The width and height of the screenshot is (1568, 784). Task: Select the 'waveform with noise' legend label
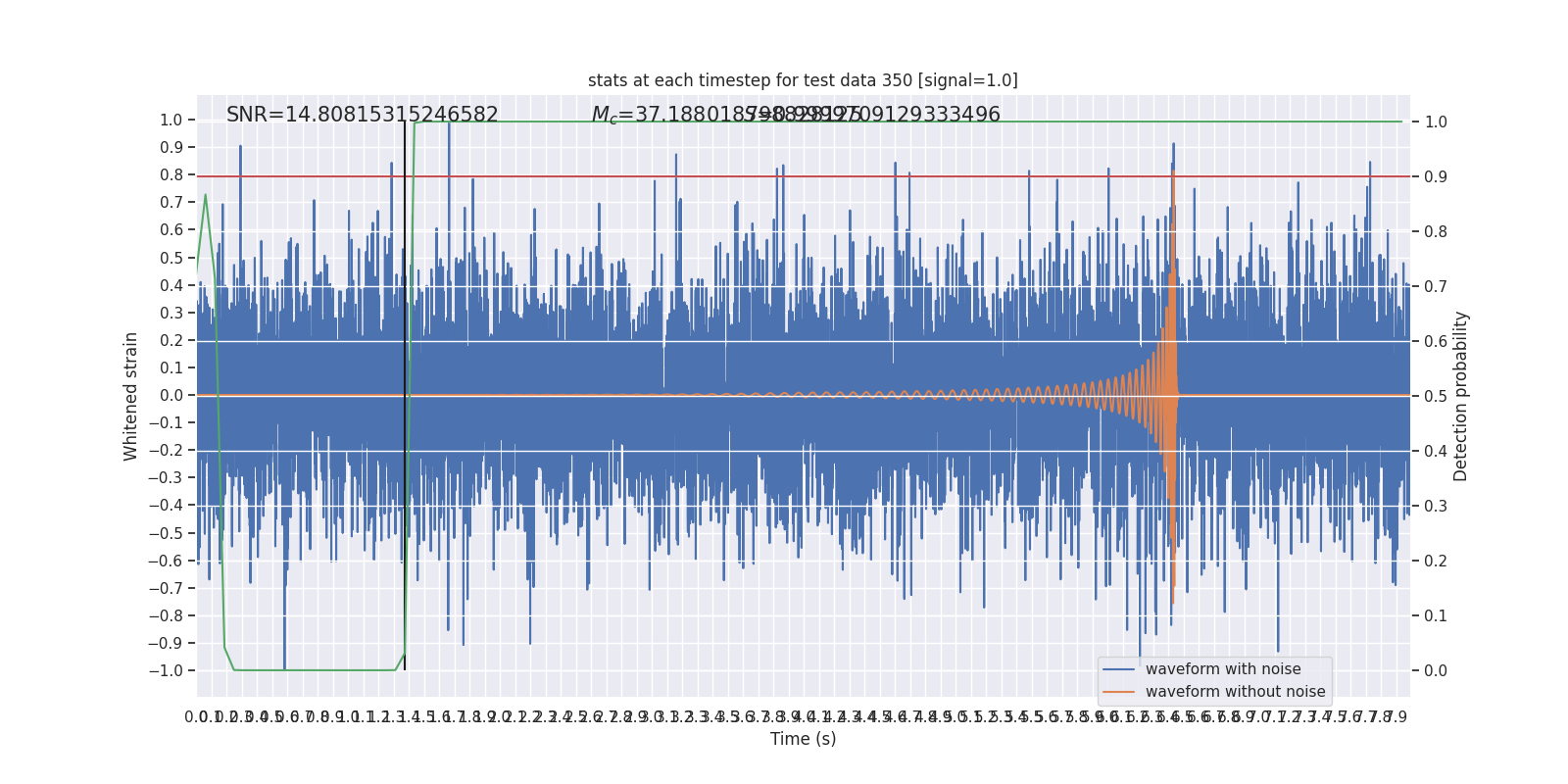1223,669
